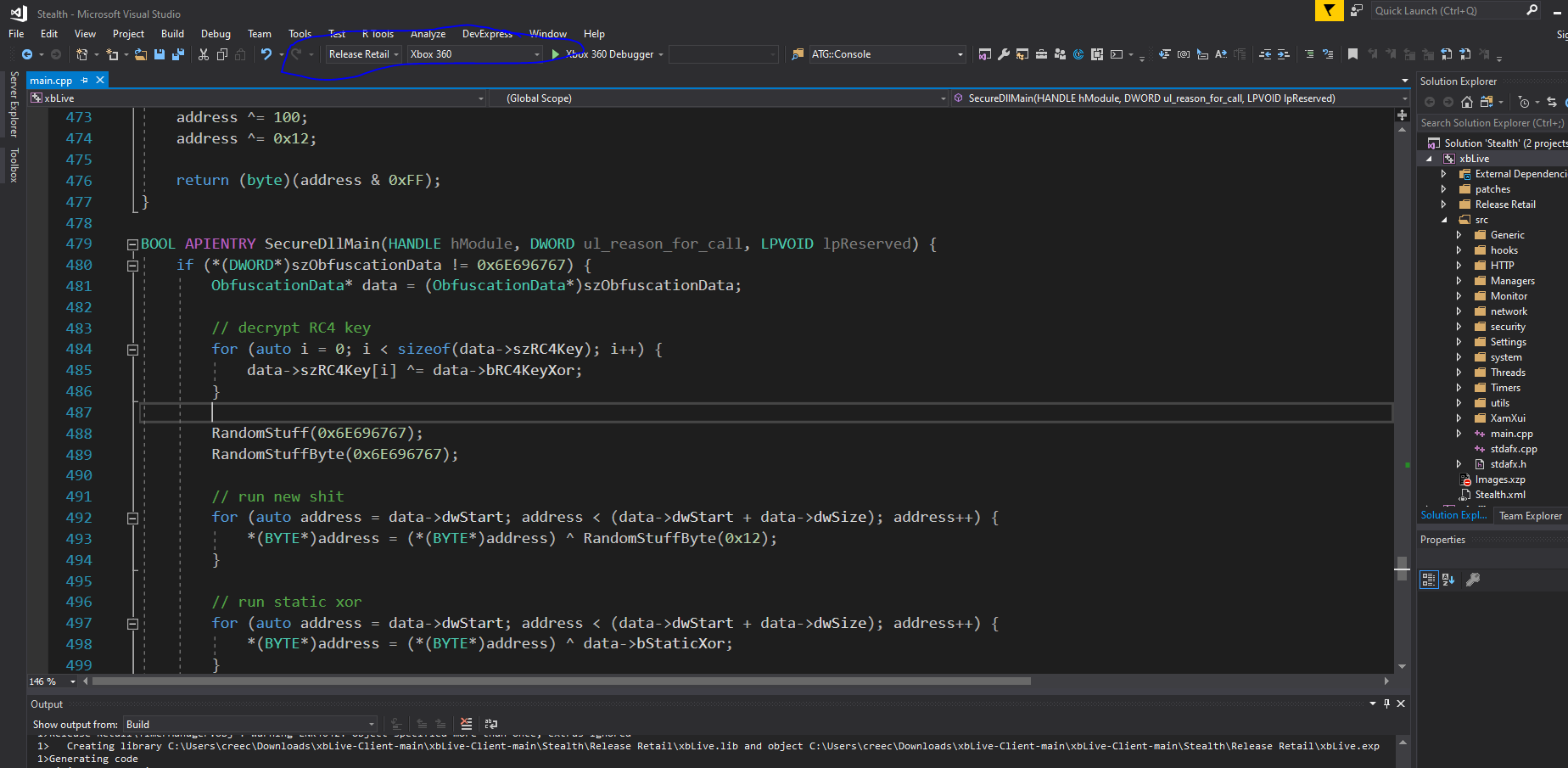This screenshot has width=1568, height=768.
Task: Open the Release Retail configuration dropdown
Action: 397,53
